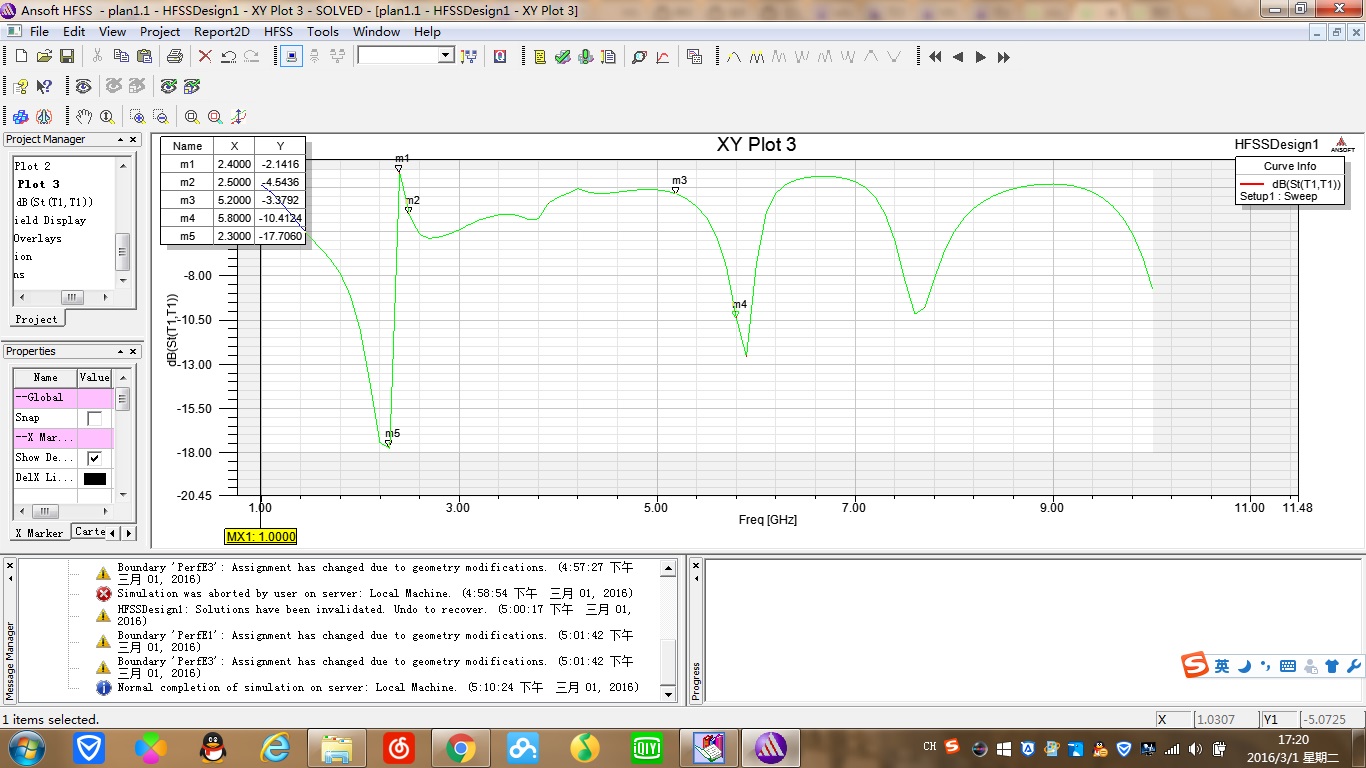The width and height of the screenshot is (1366, 768).
Task: Open the HFSS menu
Action: [x=279, y=31]
